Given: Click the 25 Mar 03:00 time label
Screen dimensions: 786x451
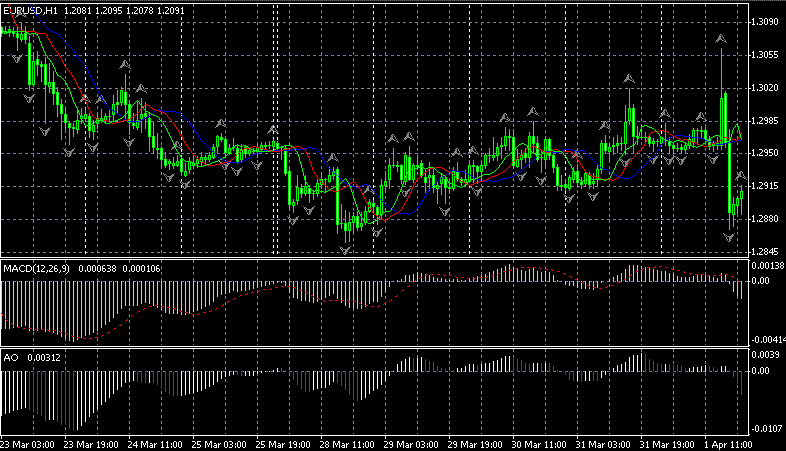Looking at the screenshot, I should (x=219, y=445).
